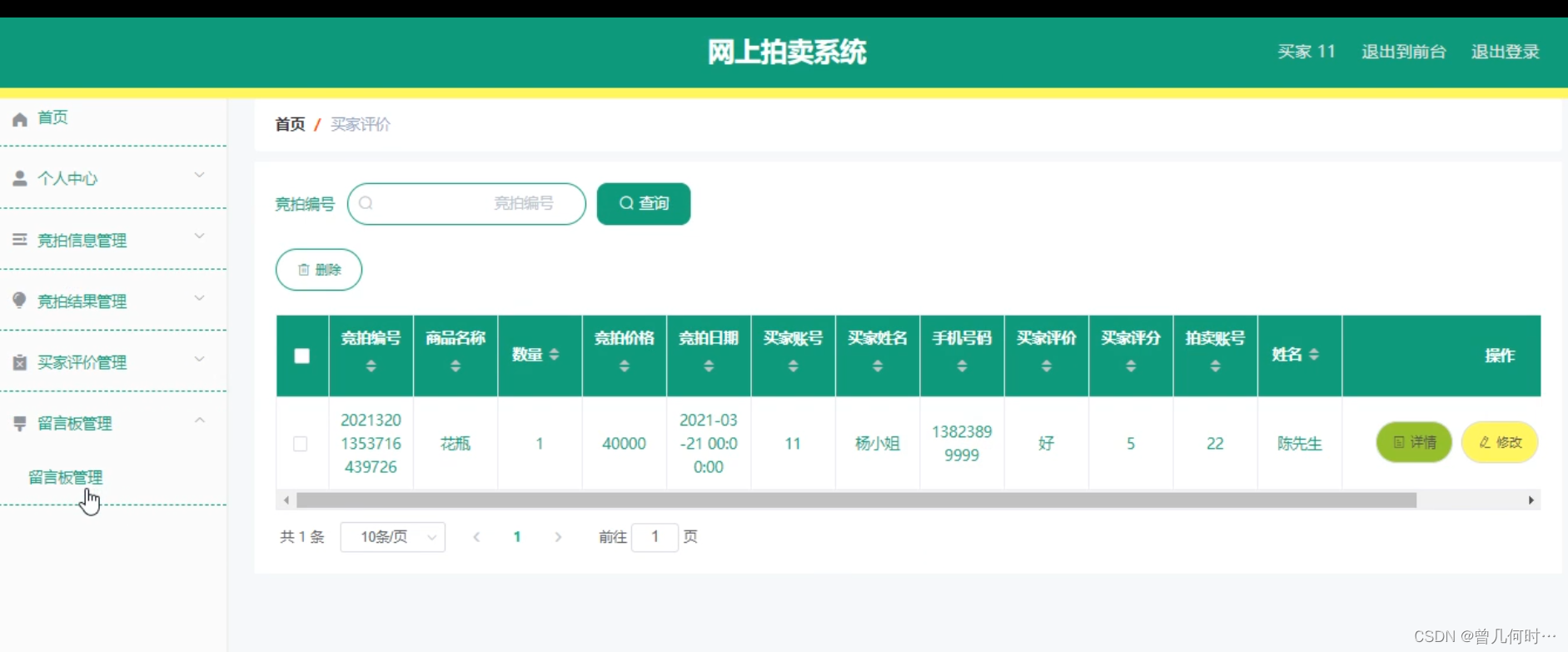Click the 杨小姐 cell in the table

[x=878, y=444]
